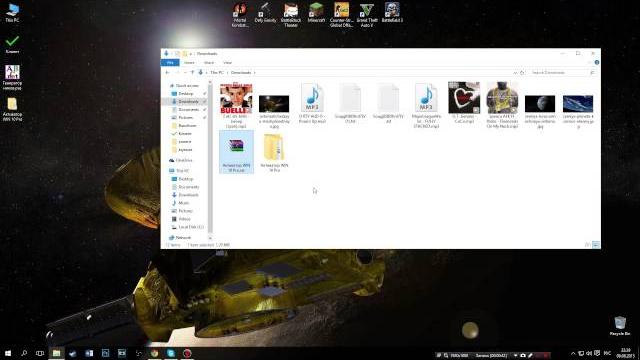The image size is (640, 360).
Task: Click the Search Downloads field
Action: click(562, 73)
